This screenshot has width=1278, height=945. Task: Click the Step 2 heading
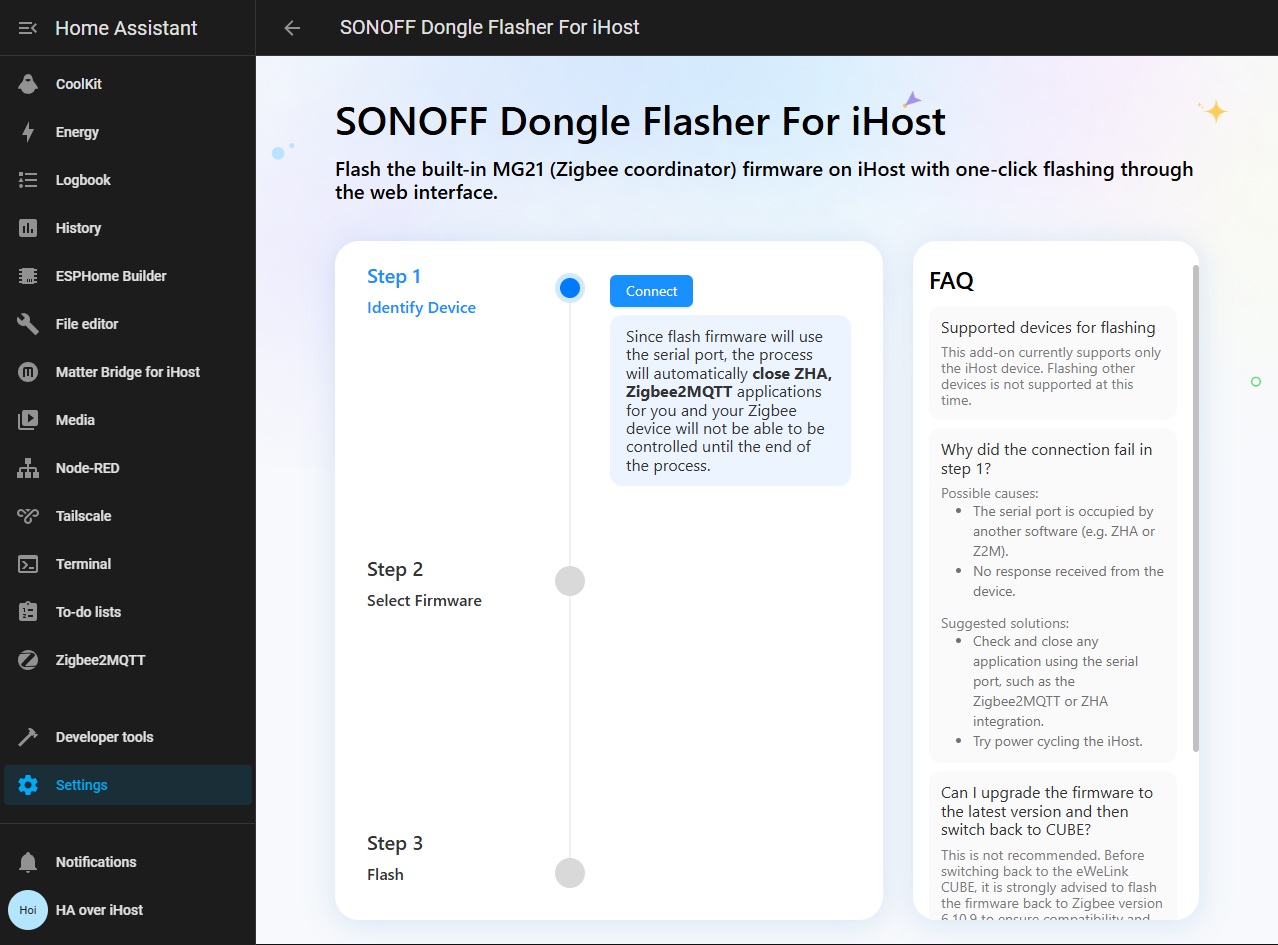[x=395, y=570]
